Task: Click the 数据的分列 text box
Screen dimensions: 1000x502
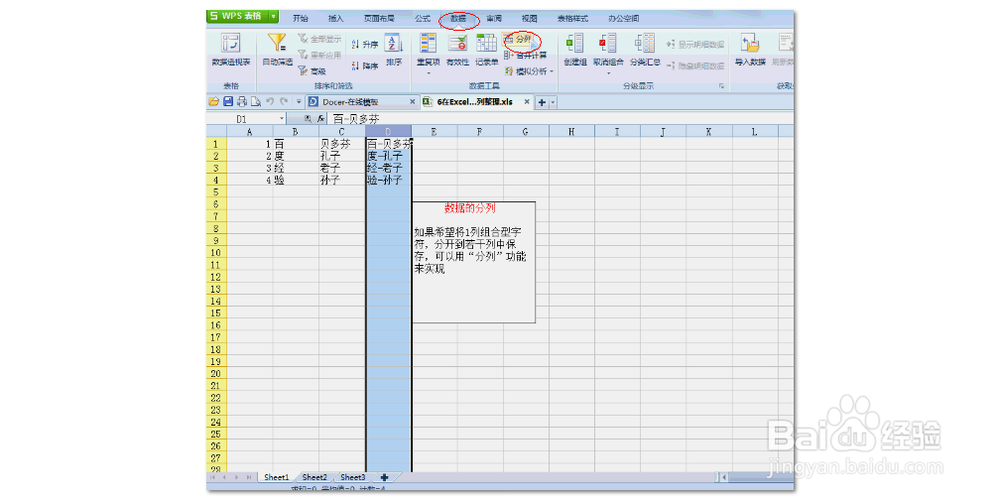Action: 473,262
